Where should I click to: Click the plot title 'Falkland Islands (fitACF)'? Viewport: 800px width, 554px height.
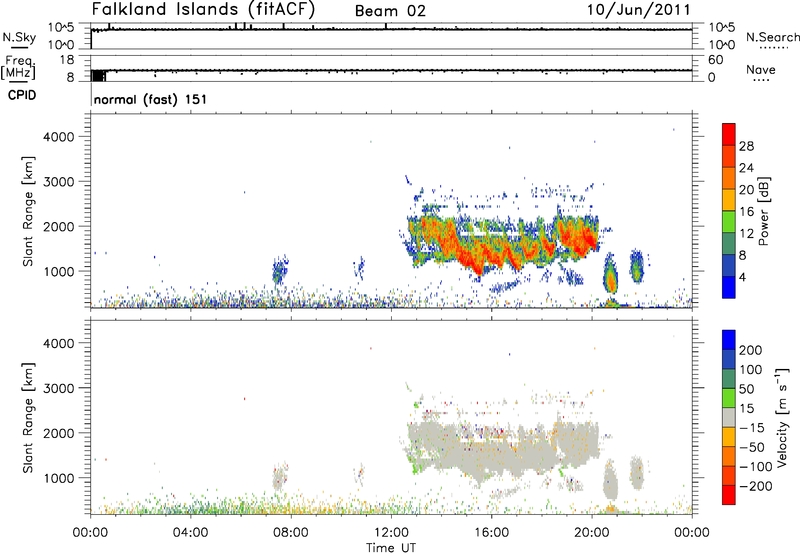[203, 9]
